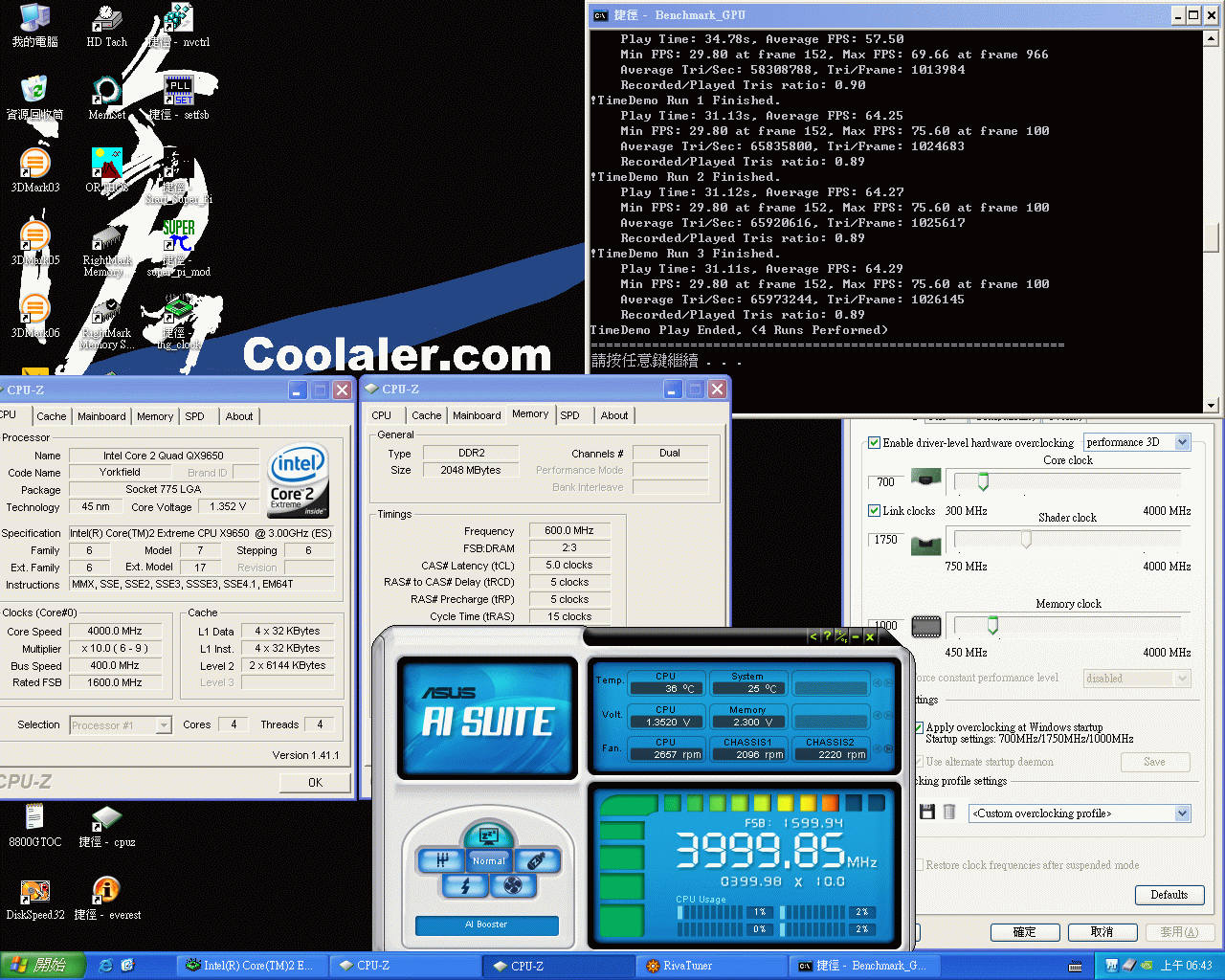Click the Defaults button in RivaTuner
Viewport: 1225px width, 980px height.
tap(1169, 895)
